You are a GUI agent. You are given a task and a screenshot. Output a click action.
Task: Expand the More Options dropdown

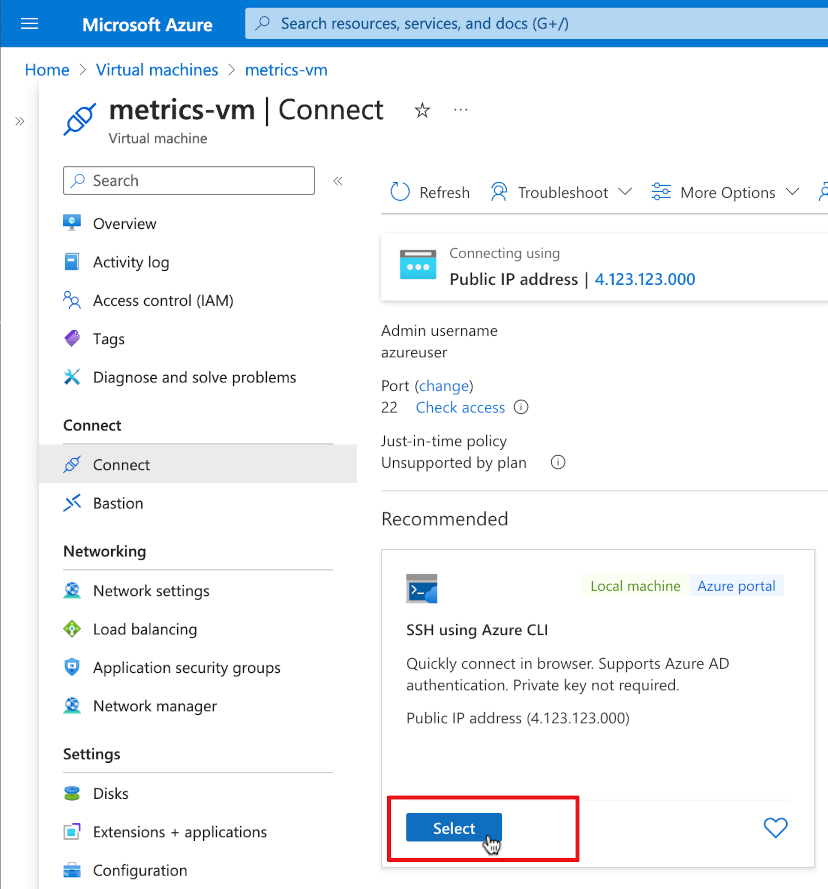click(x=792, y=192)
